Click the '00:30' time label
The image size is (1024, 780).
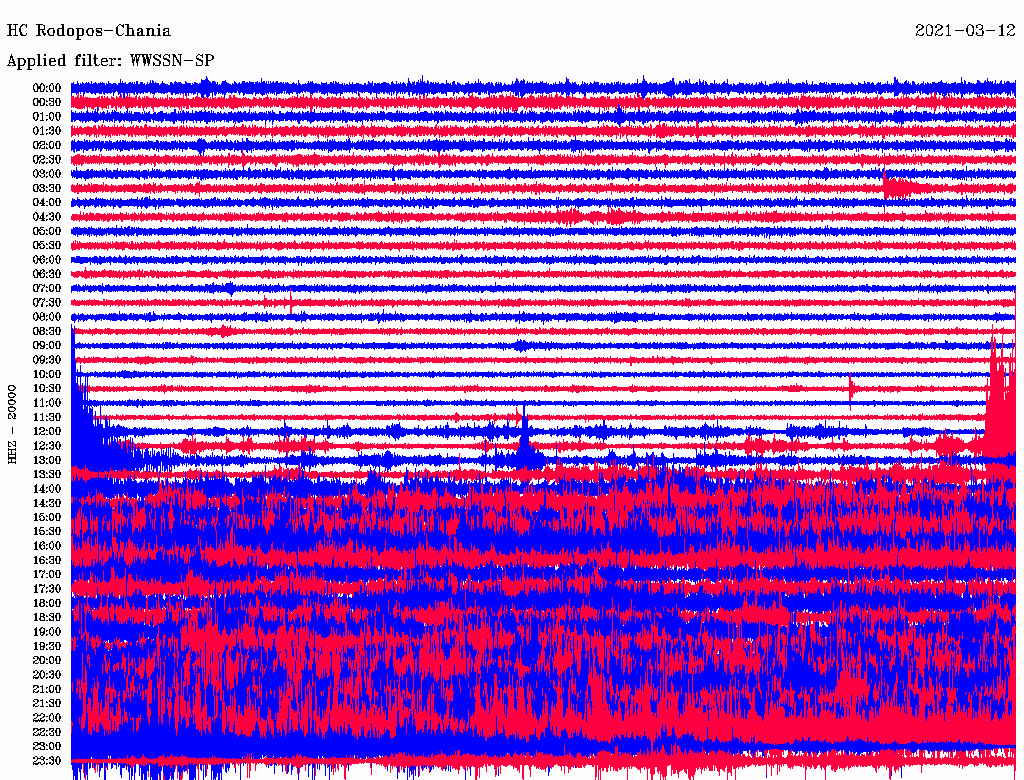pyautogui.click(x=47, y=102)
